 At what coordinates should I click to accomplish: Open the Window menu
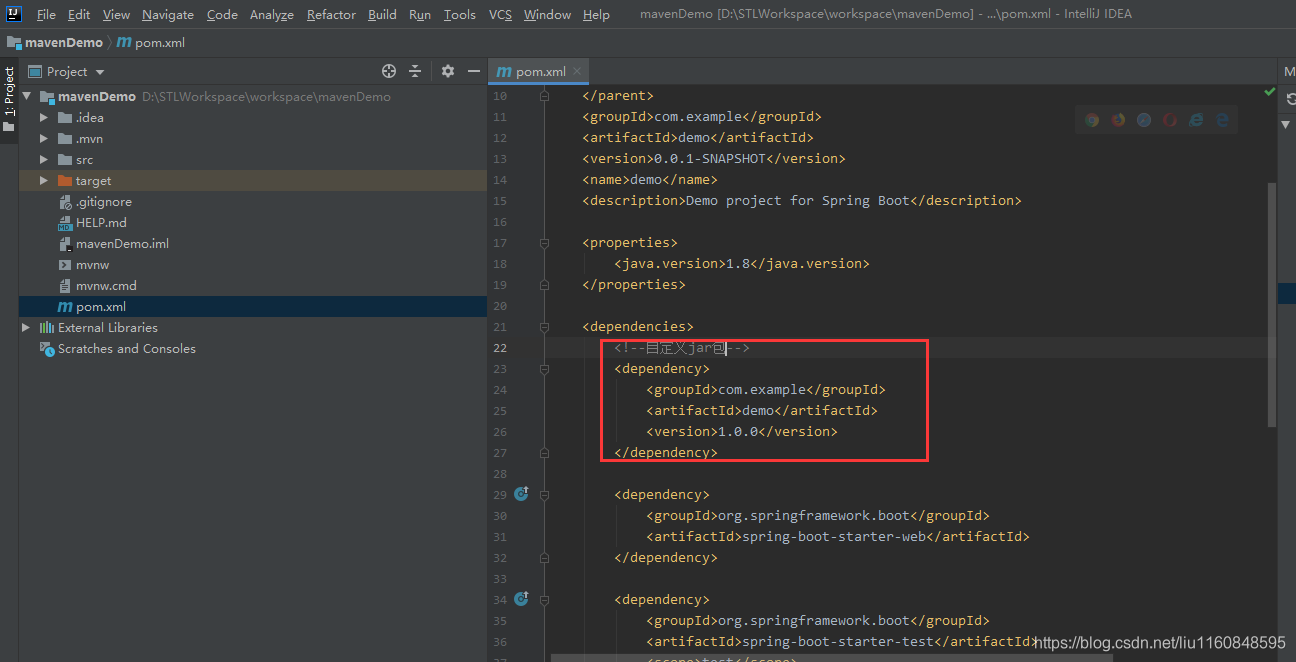[x=547, y=14]
